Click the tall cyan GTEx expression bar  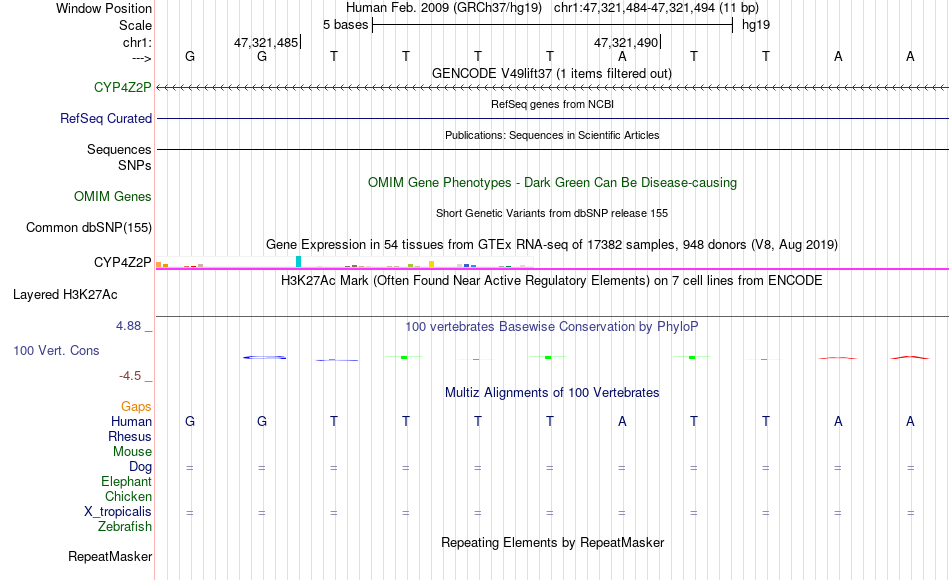[298, 261]
